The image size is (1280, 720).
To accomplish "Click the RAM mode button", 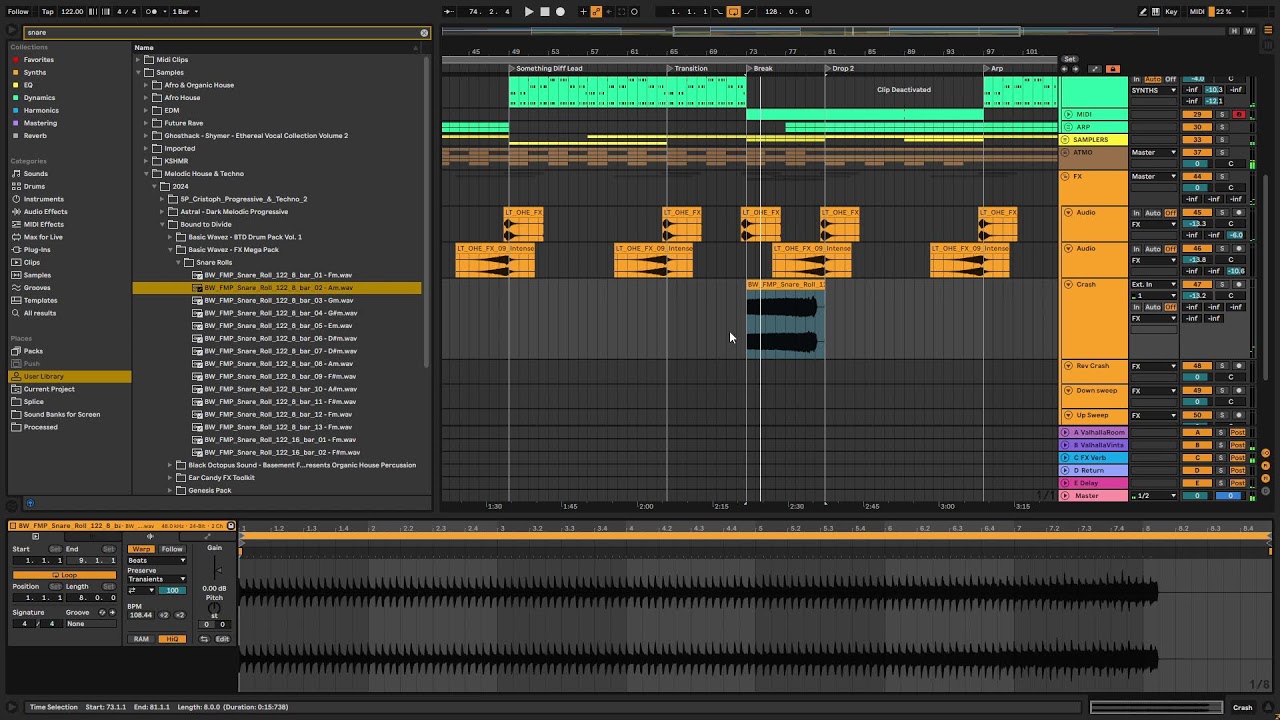I will coord(141,639).
